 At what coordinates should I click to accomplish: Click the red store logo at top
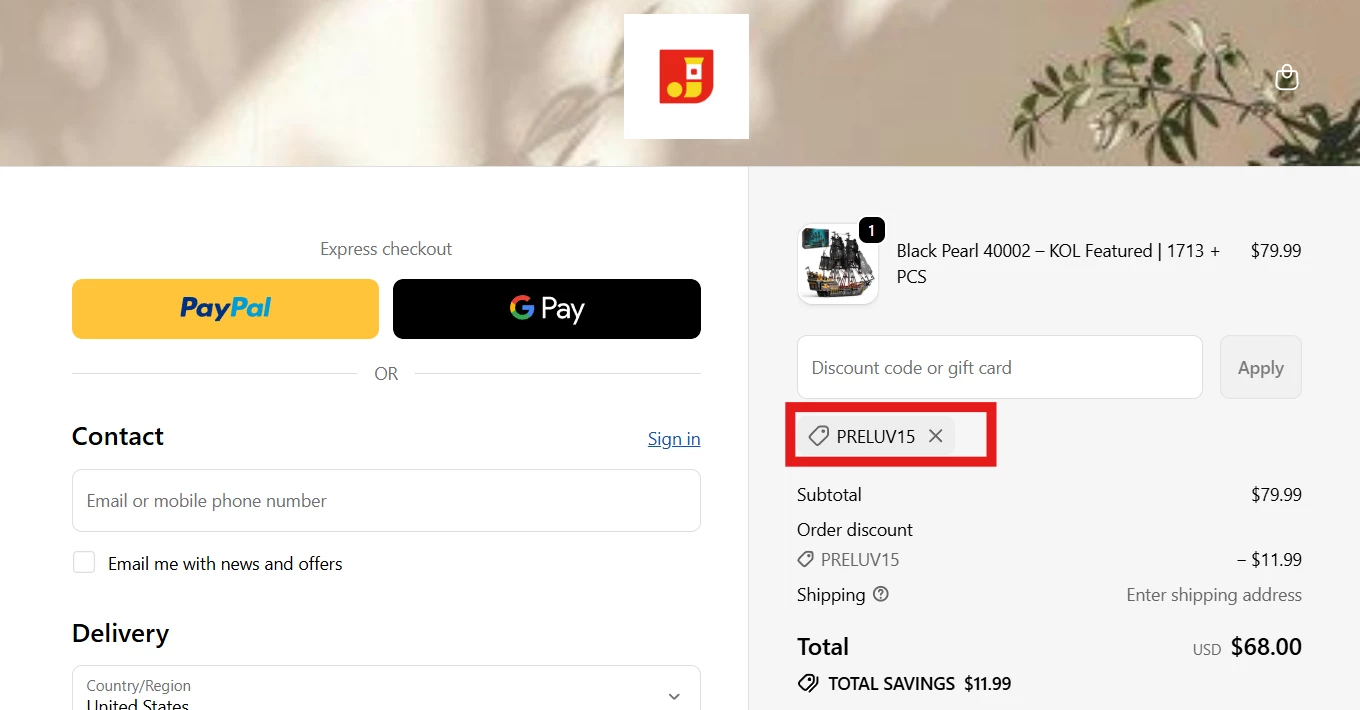pyautogui.click(x=686, y=76)
